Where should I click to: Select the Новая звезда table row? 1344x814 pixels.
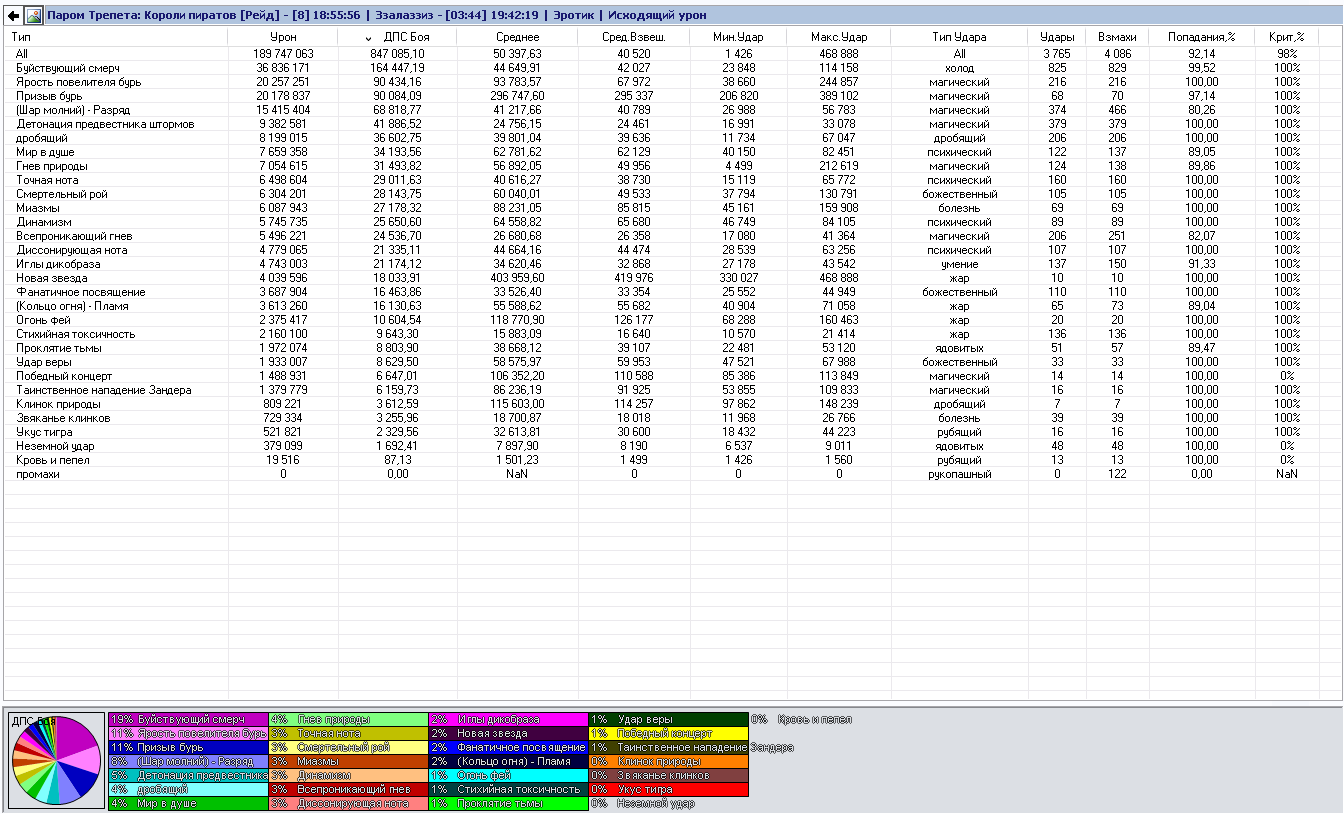pos(672,278)
